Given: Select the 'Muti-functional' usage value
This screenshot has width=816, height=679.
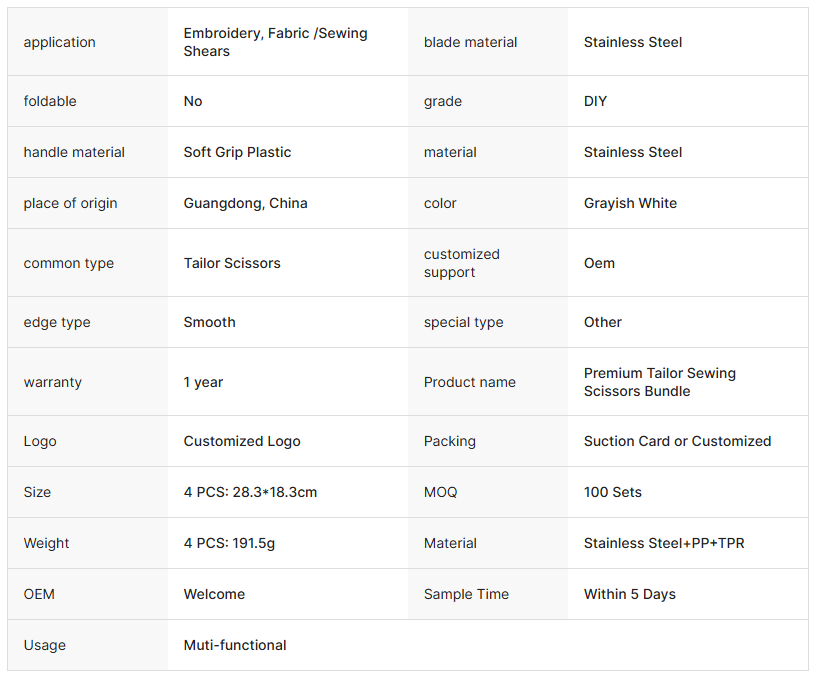Looking at the screenshot, I should [235, 645].
